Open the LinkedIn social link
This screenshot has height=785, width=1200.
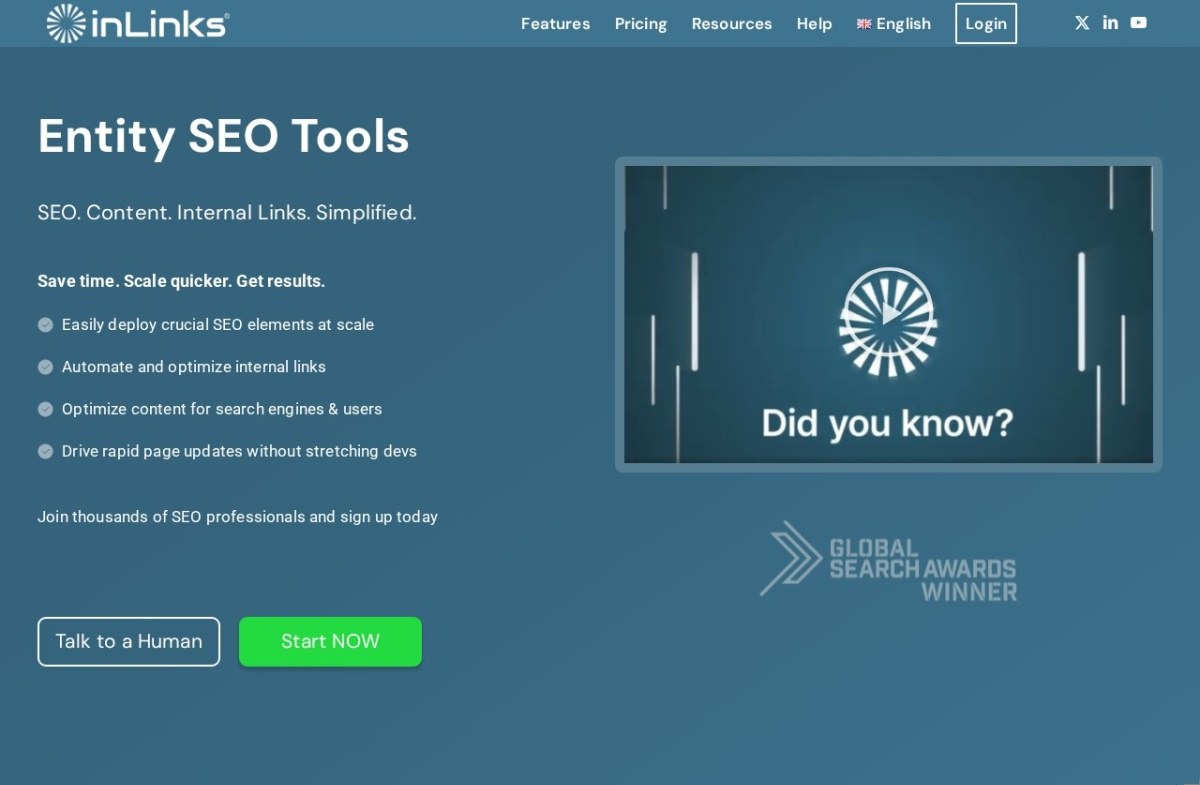coord(1110,23)
